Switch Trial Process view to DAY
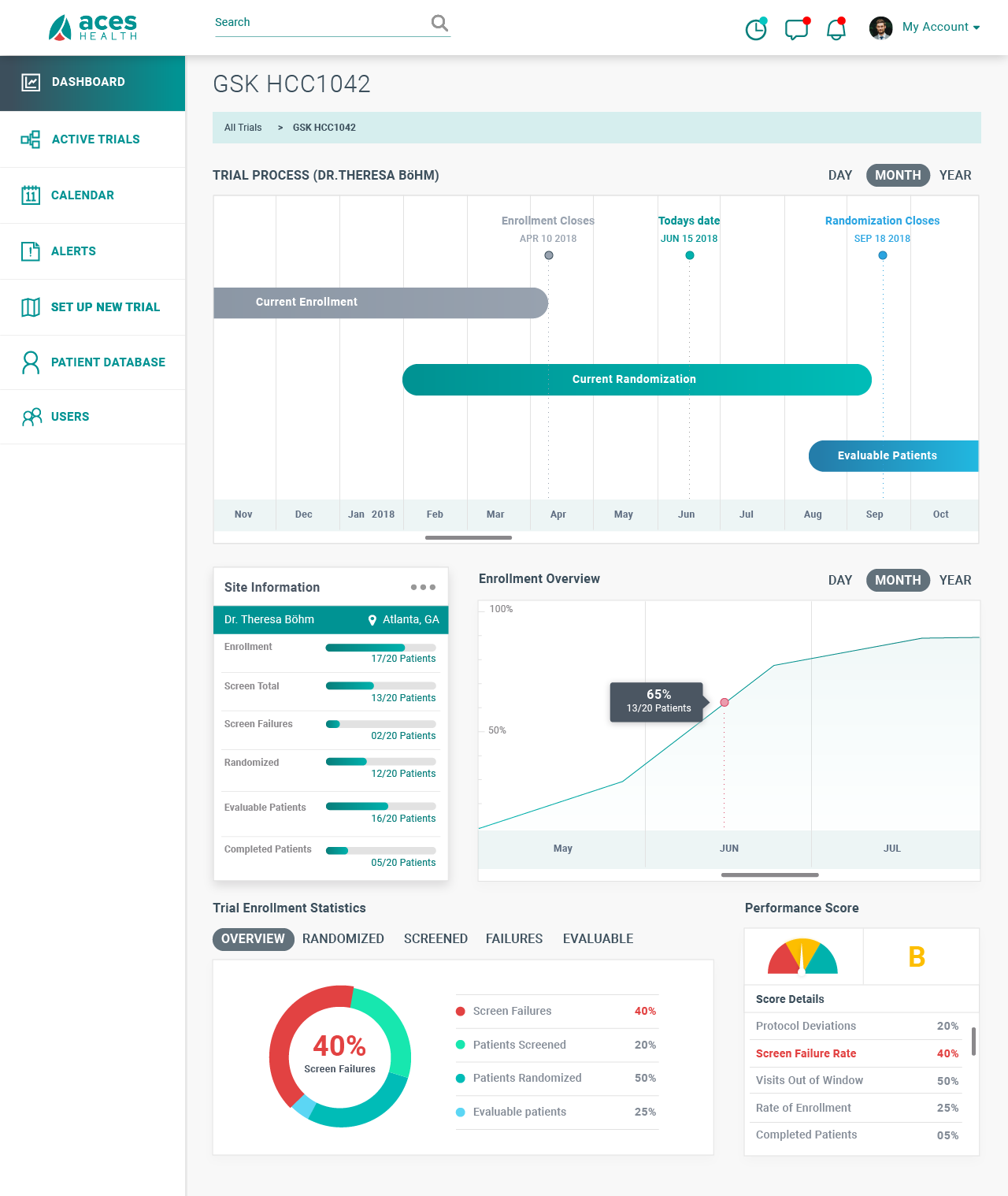 (839, 175)
